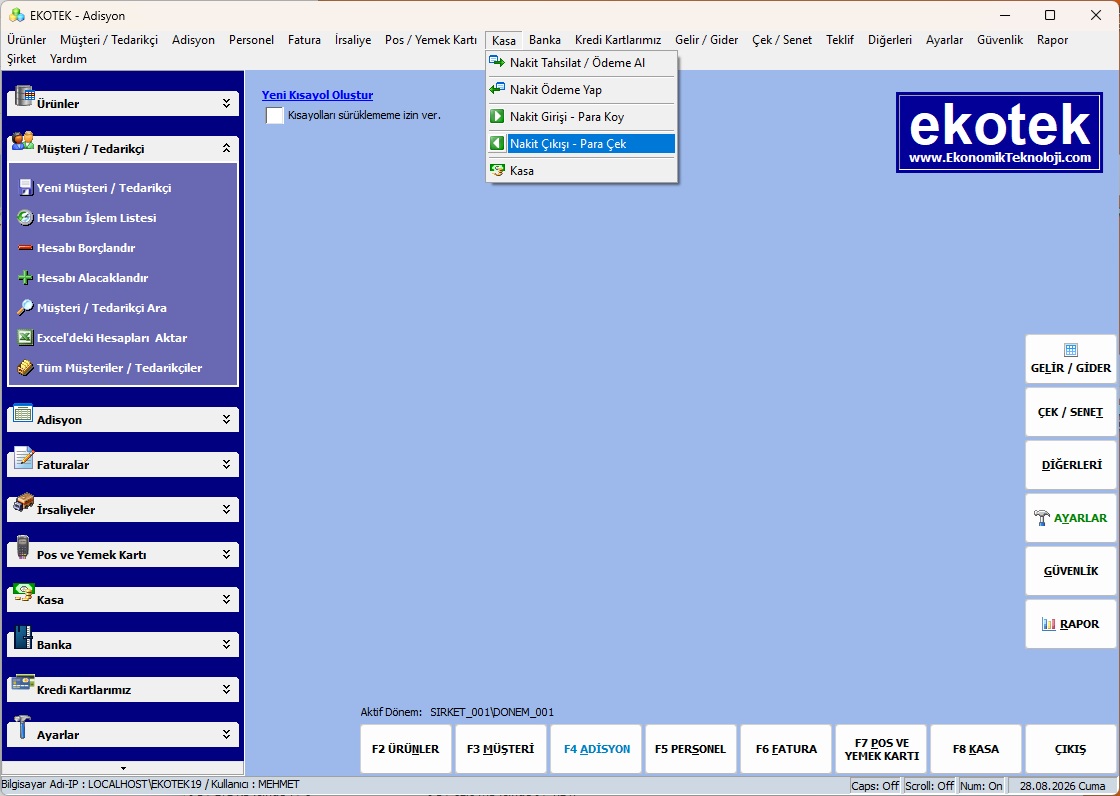Click the green Nakit Girişi play icon

click(497, 116)
